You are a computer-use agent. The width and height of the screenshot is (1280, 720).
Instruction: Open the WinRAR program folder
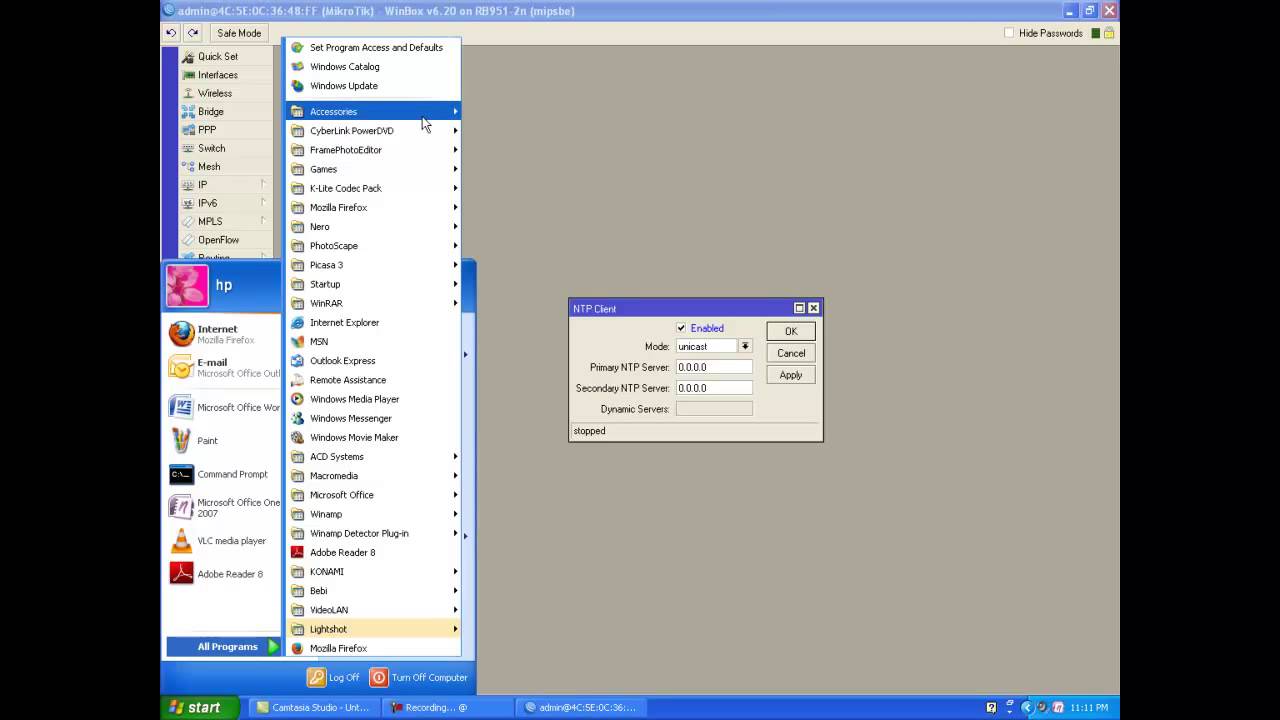pos(373,303)
